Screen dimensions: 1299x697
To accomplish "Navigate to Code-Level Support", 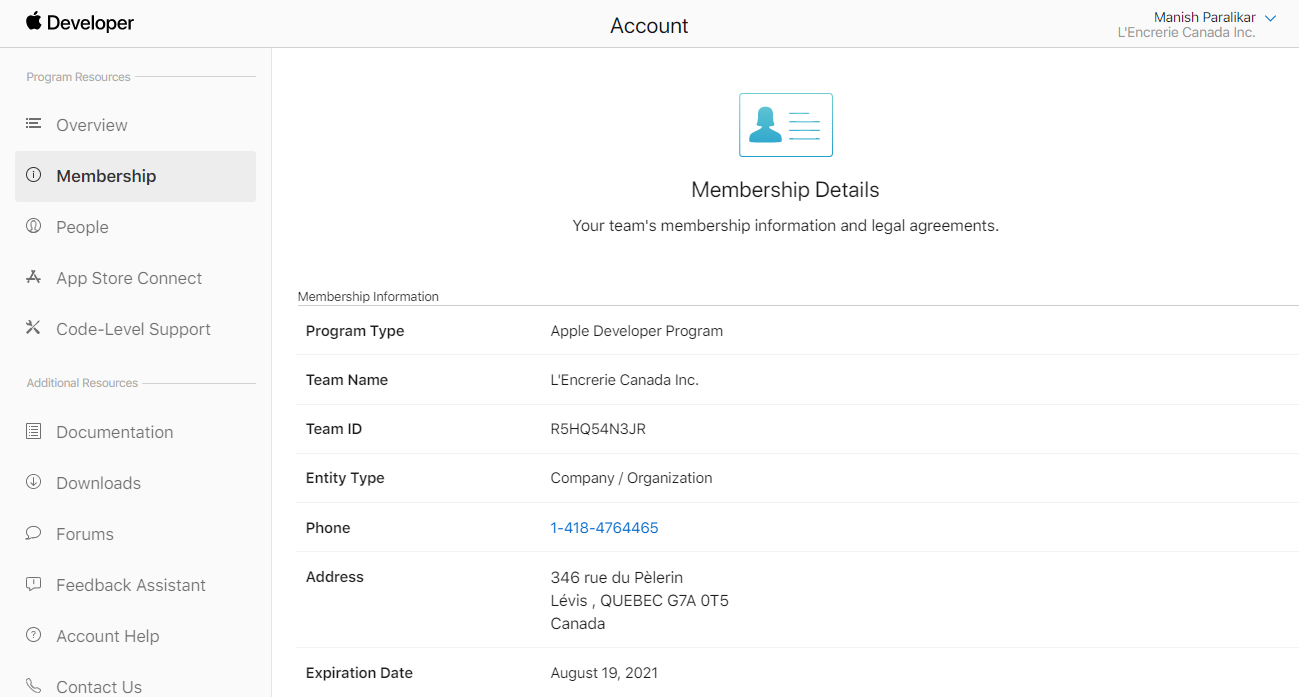I will coord(135,329).
